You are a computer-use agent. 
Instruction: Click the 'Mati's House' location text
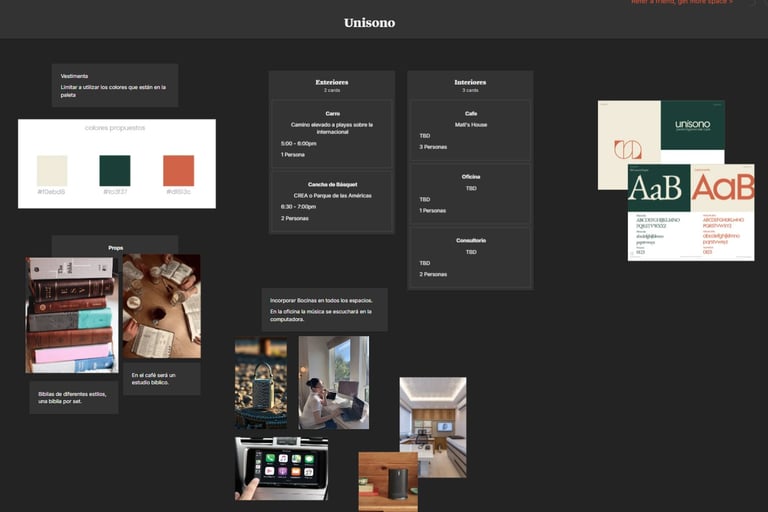[471, 124]
